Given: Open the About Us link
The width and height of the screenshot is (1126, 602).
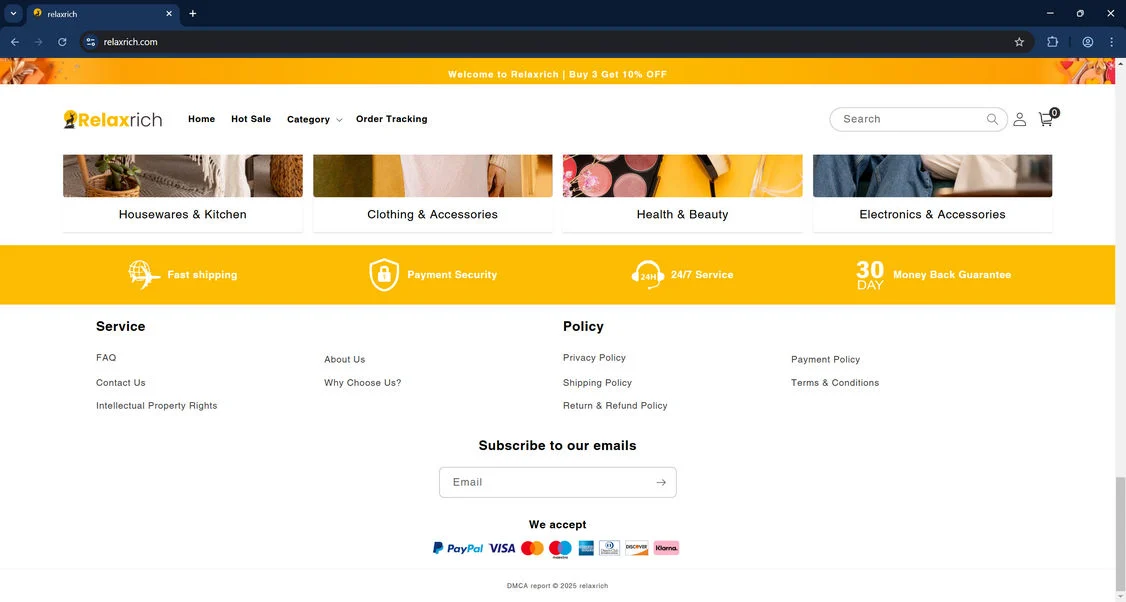Looking at the screenshot, I should (345, 359).
